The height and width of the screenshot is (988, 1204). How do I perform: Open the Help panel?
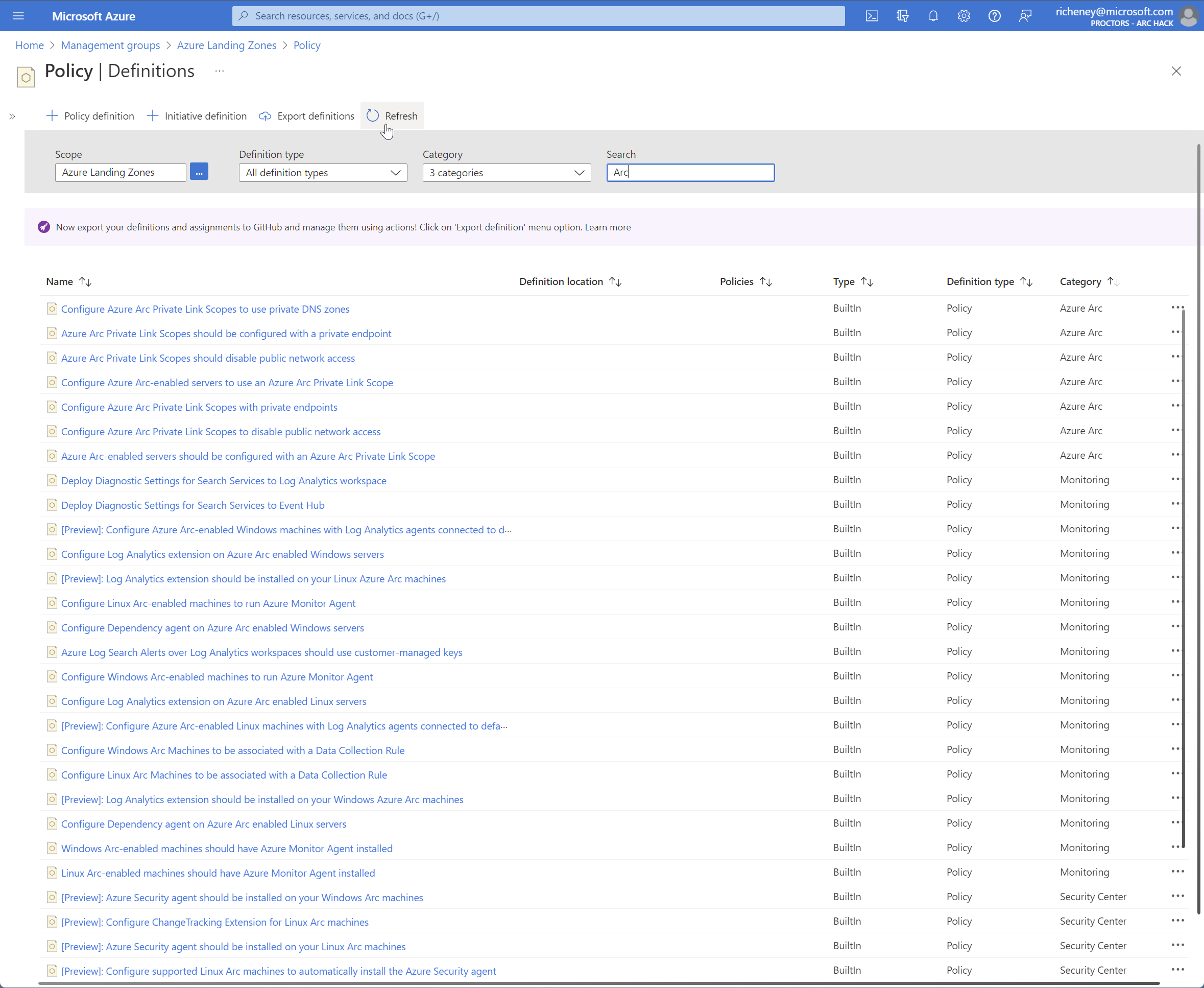click(x=995, y=15)
